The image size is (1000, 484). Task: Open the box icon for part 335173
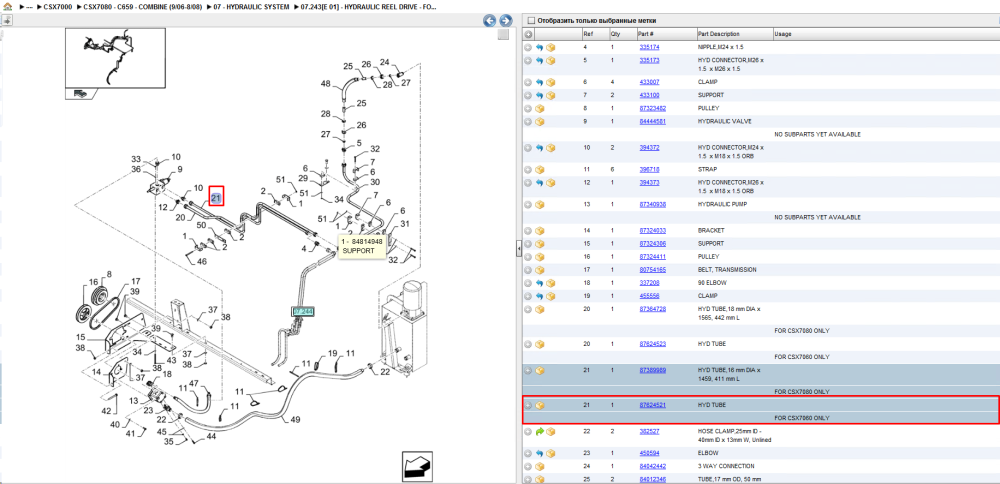pyautogui.click(x=551, y=61)
